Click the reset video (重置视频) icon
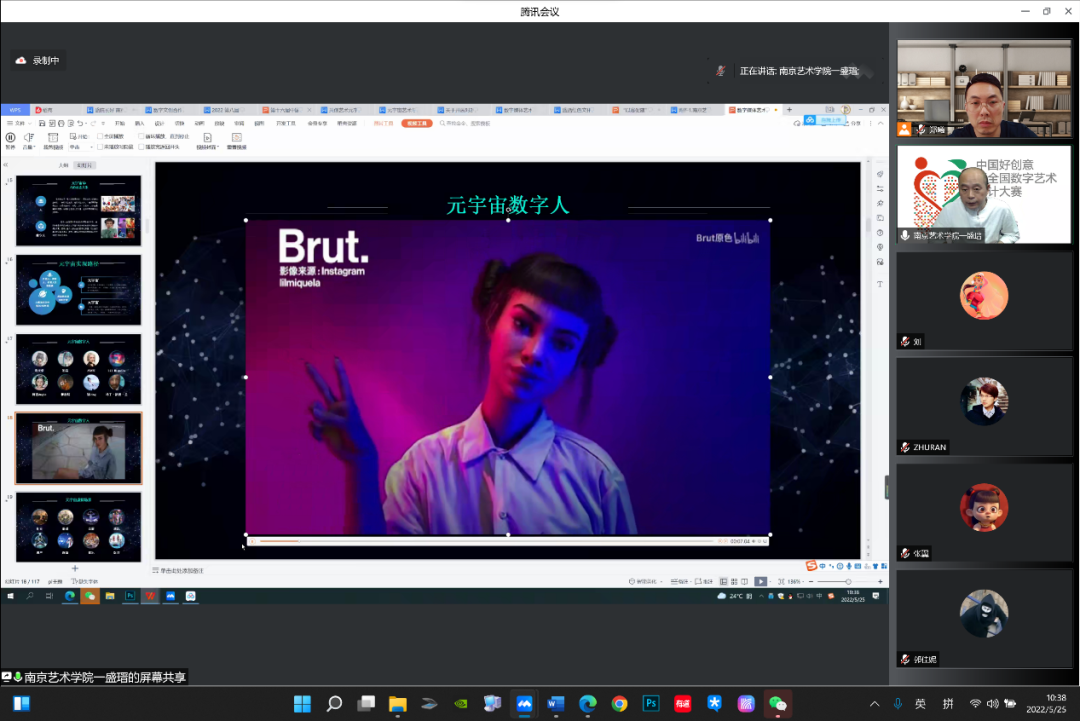1080x721 pixels. 237,138
